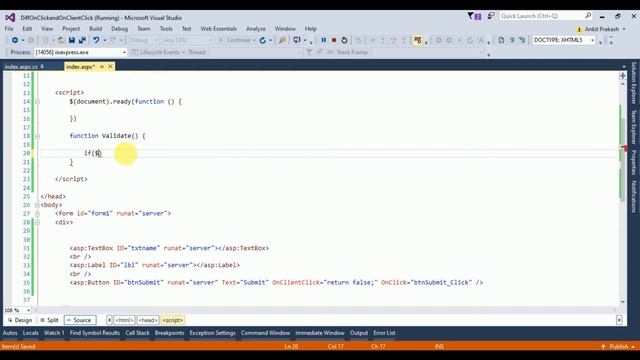Select the <script> breadcrumb tag
This screenshot has width=640, height=360.
pyautogui.click(x=173, y=320)
